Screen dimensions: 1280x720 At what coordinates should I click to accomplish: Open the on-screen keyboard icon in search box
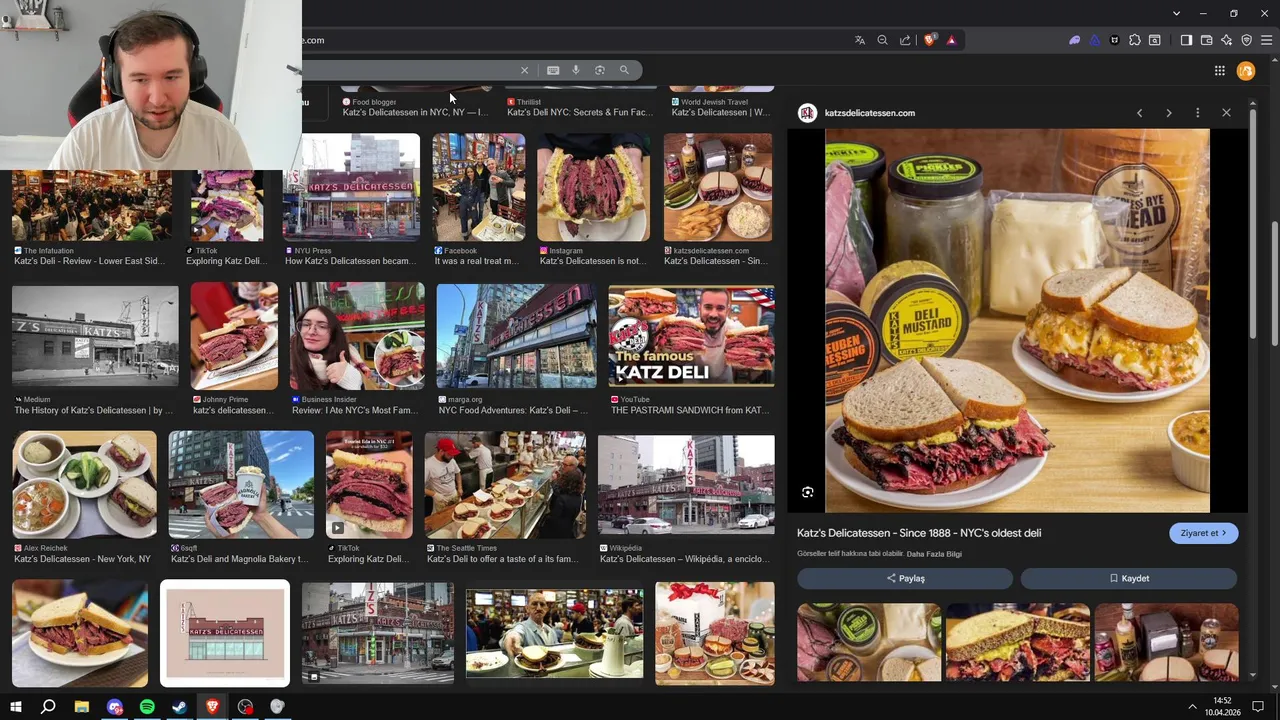point(553,70)
